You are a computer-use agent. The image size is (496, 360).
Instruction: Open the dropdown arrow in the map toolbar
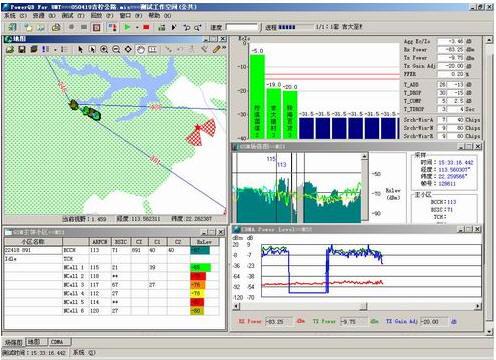pos(55,50)
